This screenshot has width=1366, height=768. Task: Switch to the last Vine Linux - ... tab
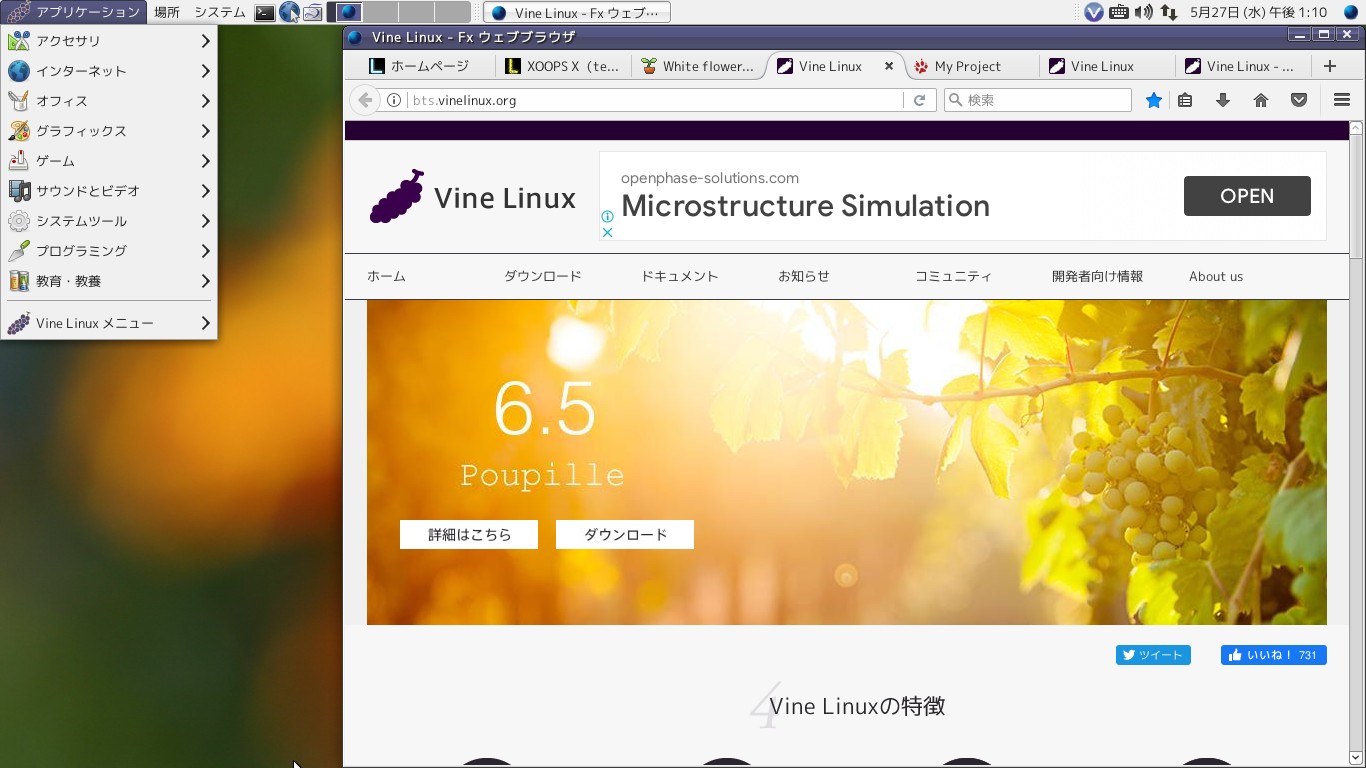click(x=1241, y=66)
